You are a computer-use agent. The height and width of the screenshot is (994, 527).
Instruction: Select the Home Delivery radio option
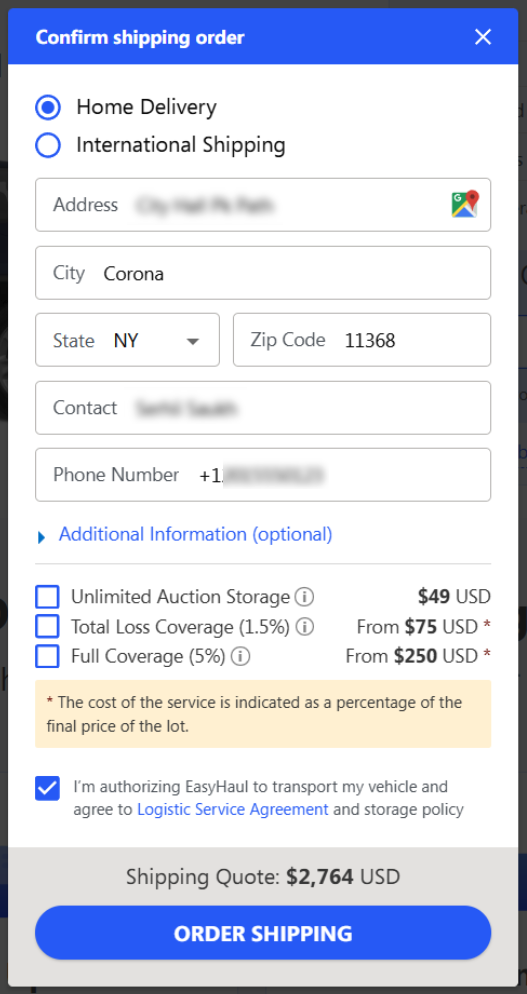click(x=48, y=107)
